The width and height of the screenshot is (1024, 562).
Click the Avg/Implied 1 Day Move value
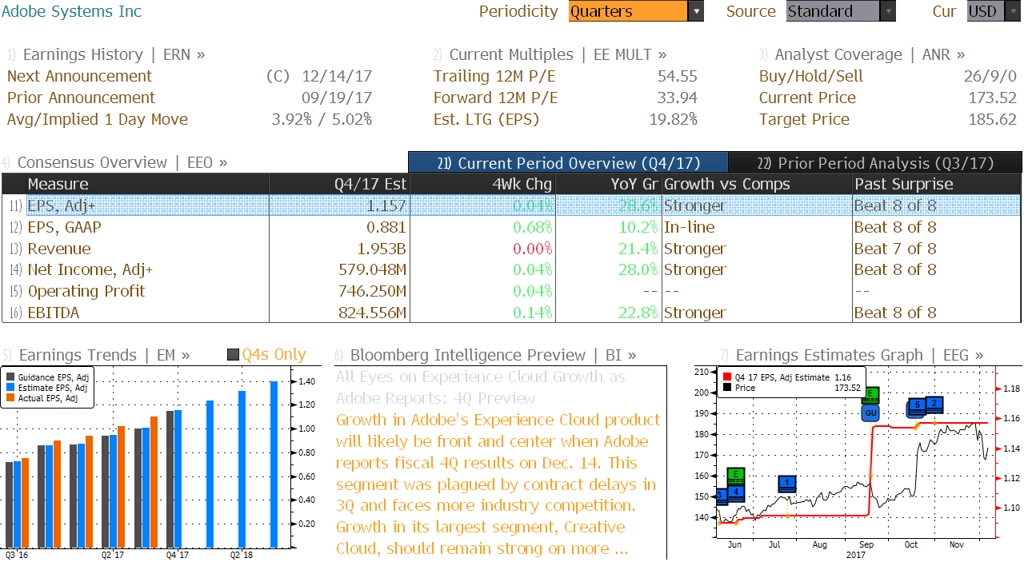(321, 119)
